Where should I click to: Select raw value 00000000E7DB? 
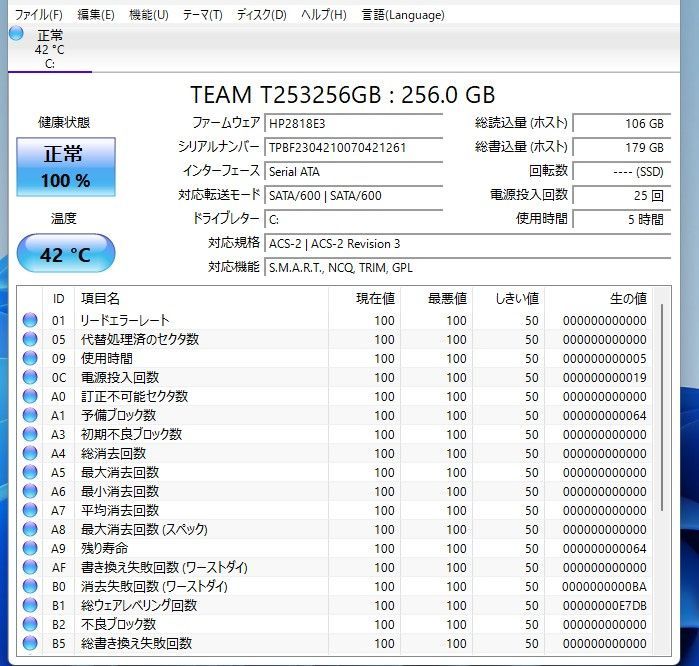tap(604, 605)
